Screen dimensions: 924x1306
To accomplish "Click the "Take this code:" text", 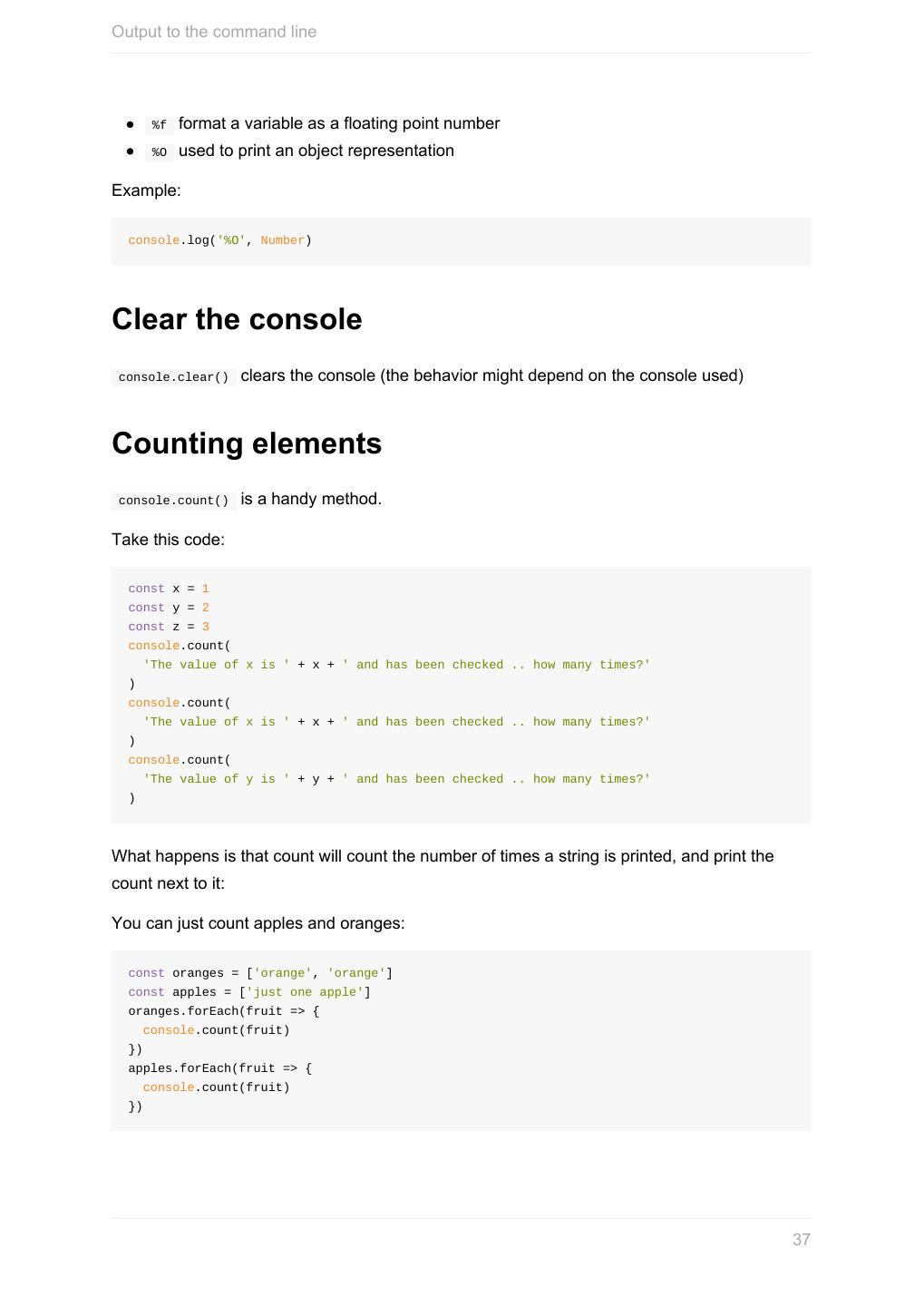I will point(168,540).
